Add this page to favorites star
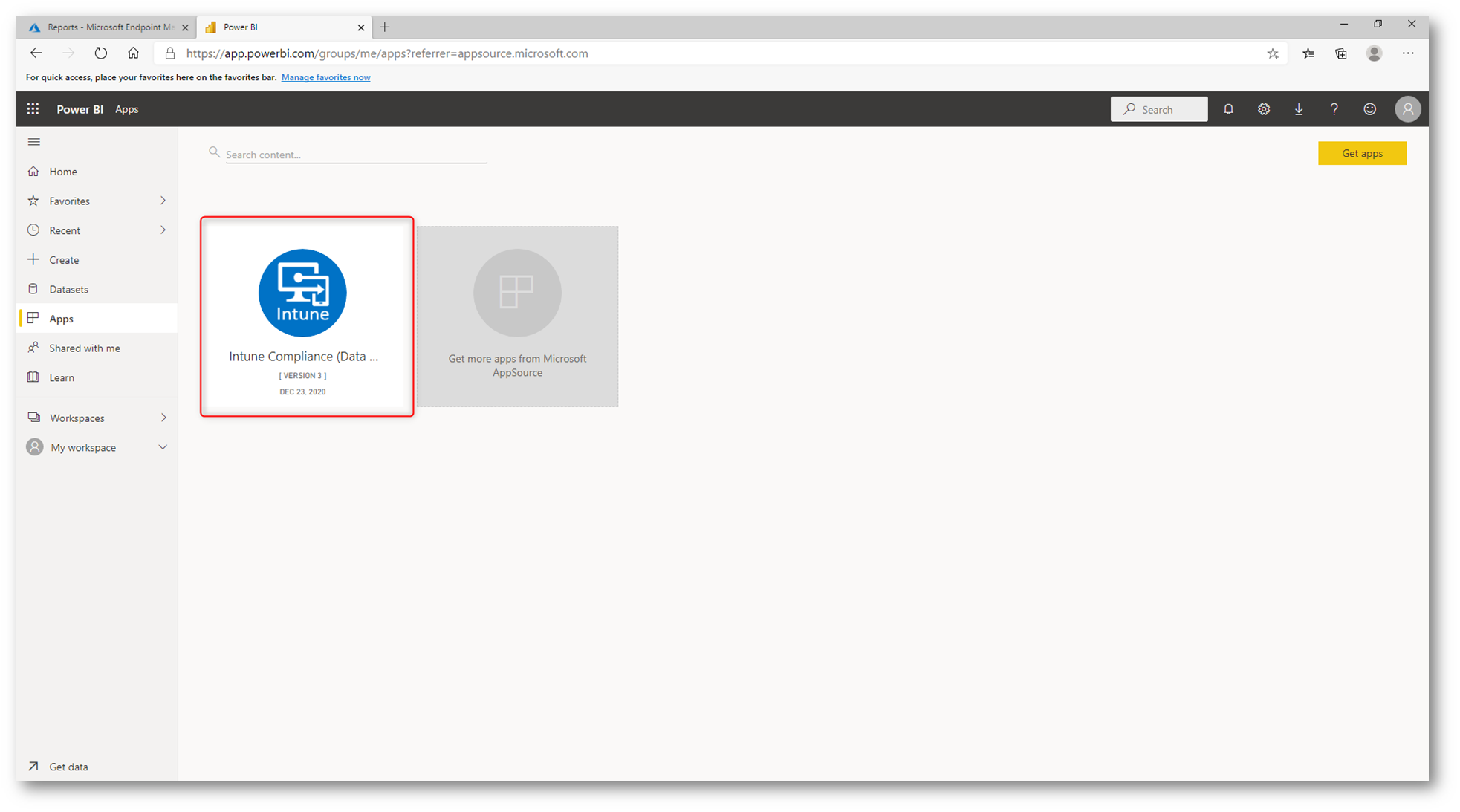 [1273, 53]
